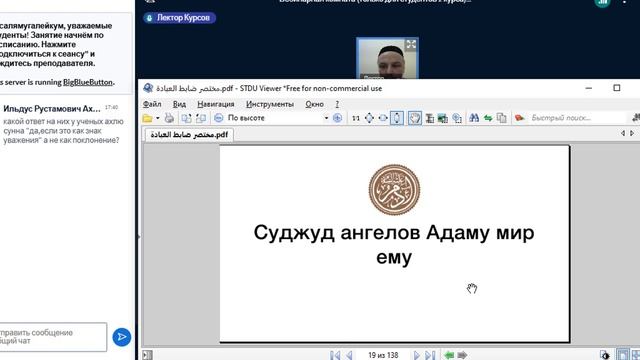640x360 pixels.
Task: Show the navigation side panel toggle
Action: point(147,355)
